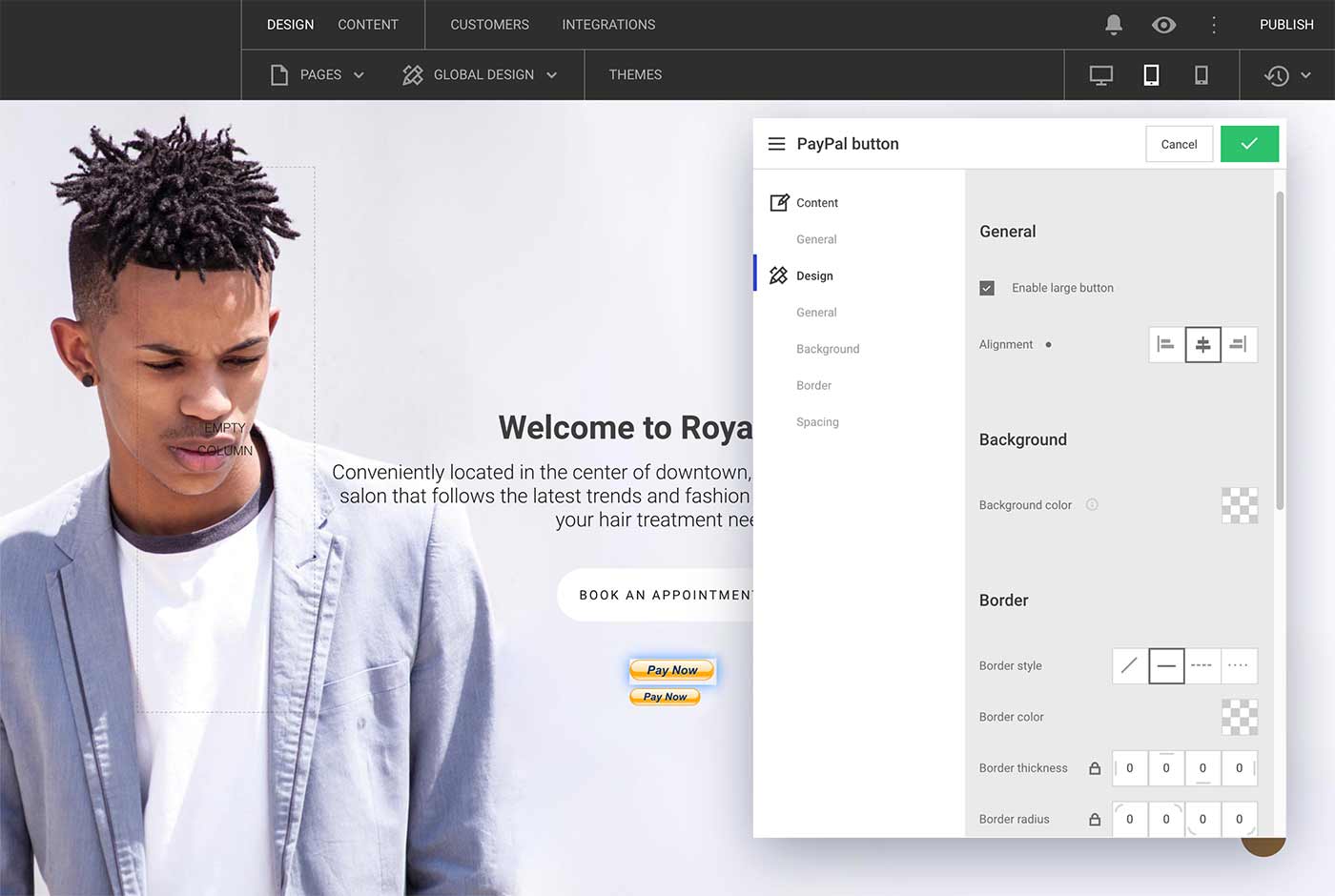Uncheck Enable large button checkbox
1335x896 pixels.
(987, 288)
